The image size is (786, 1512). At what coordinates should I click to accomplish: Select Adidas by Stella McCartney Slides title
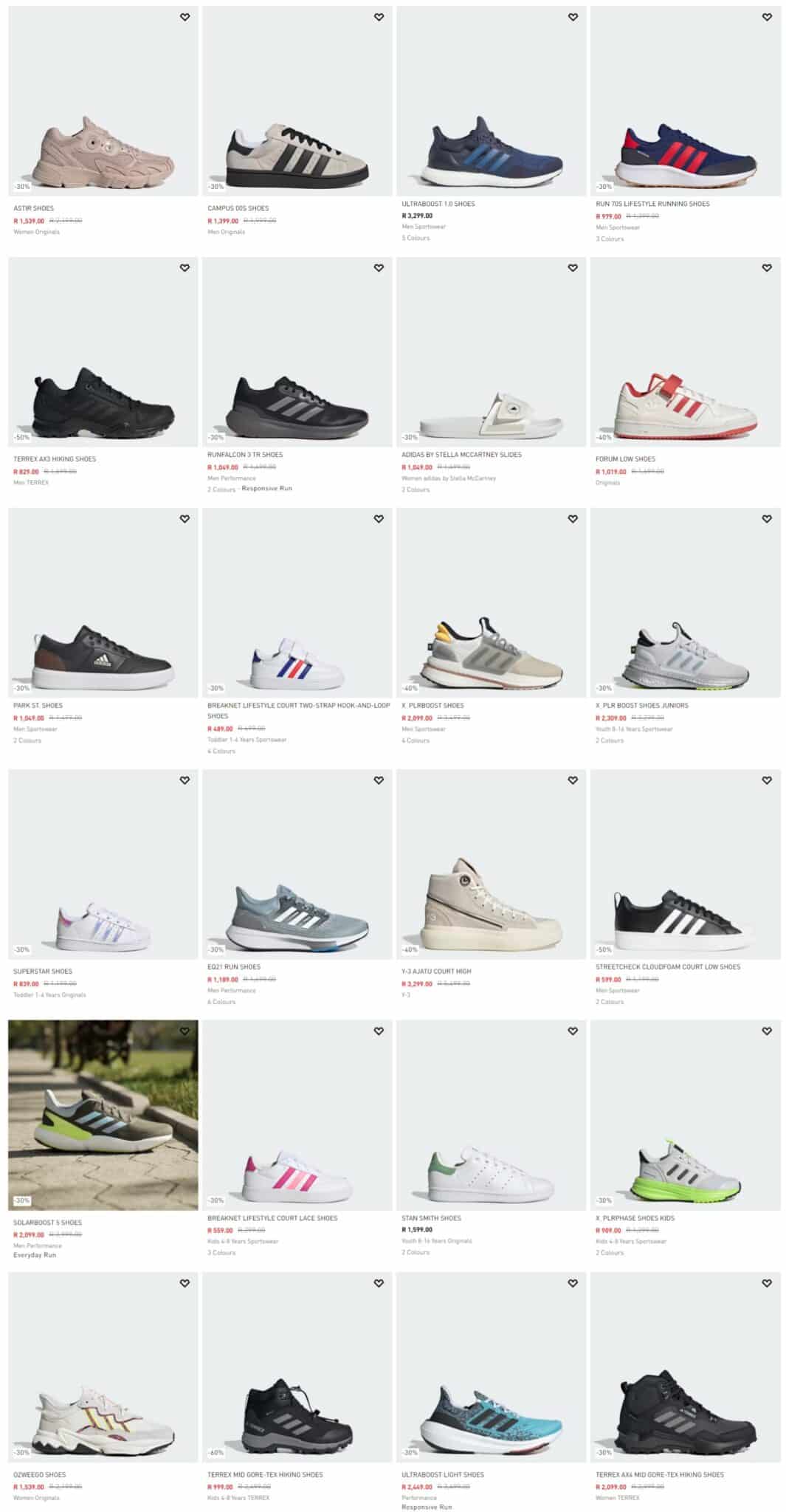click(x=461, y=455)
